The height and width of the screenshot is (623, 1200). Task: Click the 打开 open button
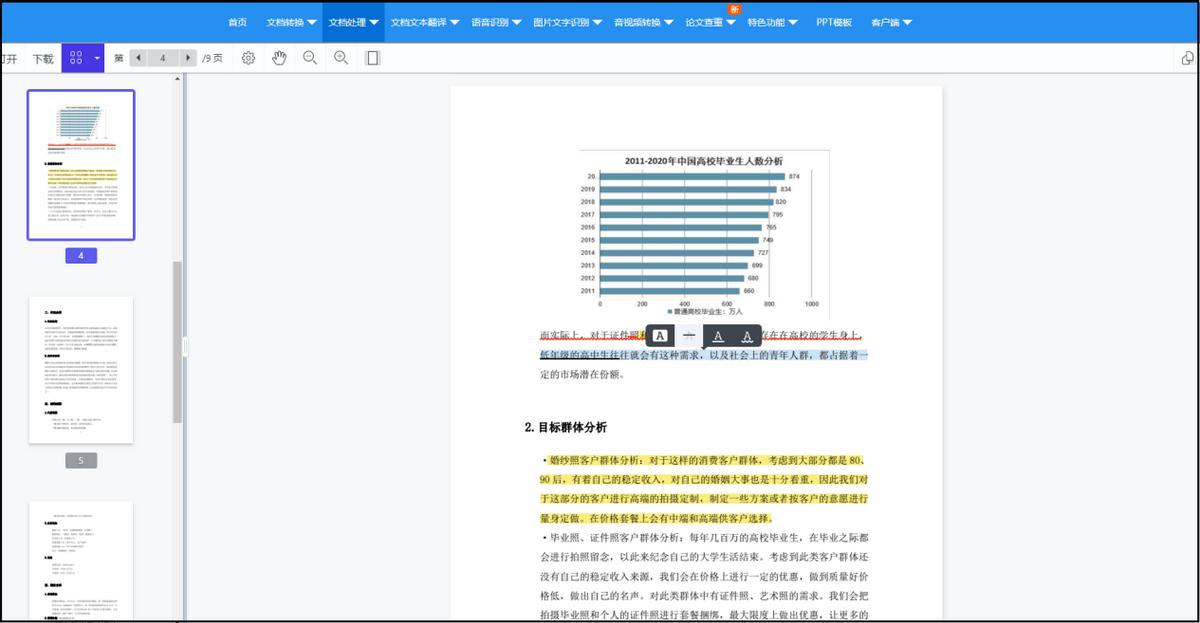click(8, 57)
